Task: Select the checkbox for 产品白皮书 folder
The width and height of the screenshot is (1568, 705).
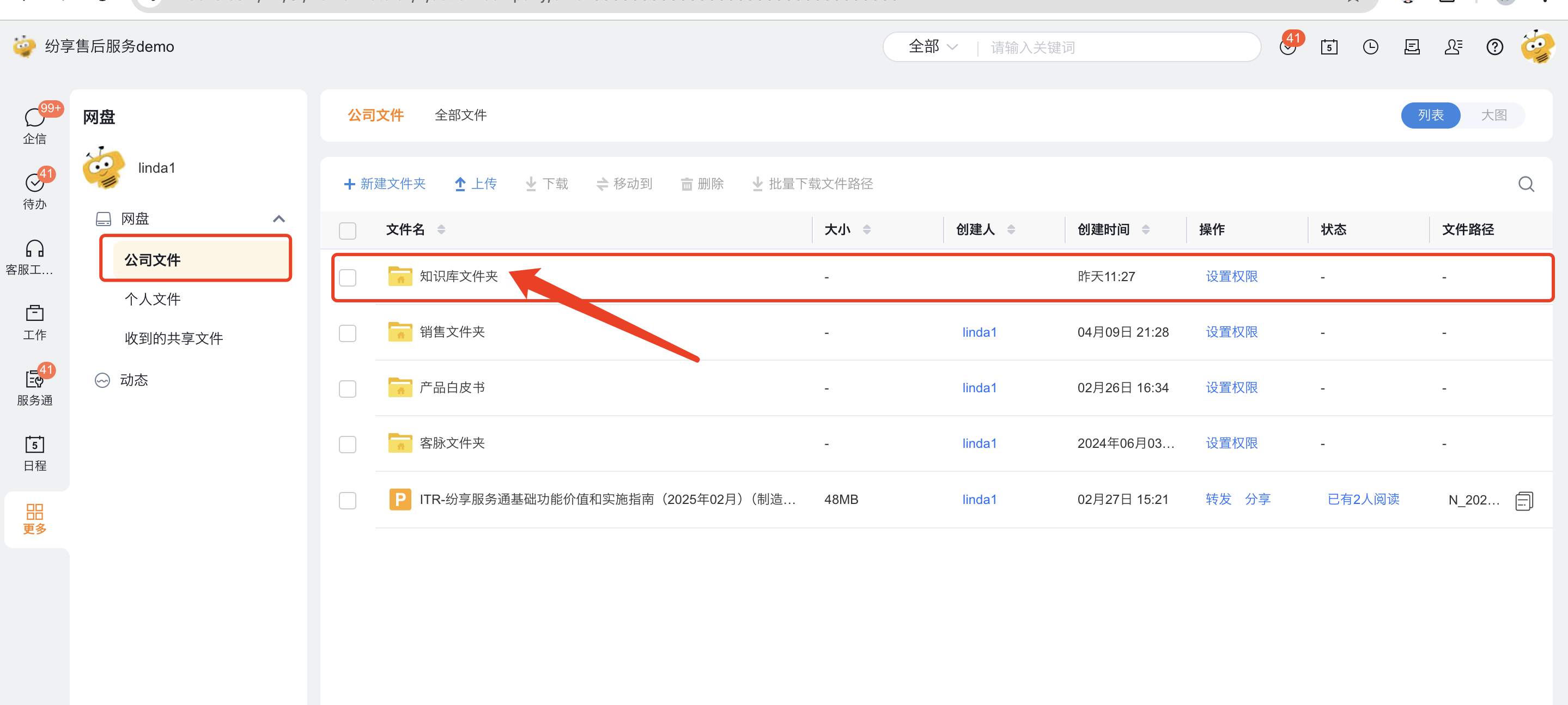Action: (348, 388)
